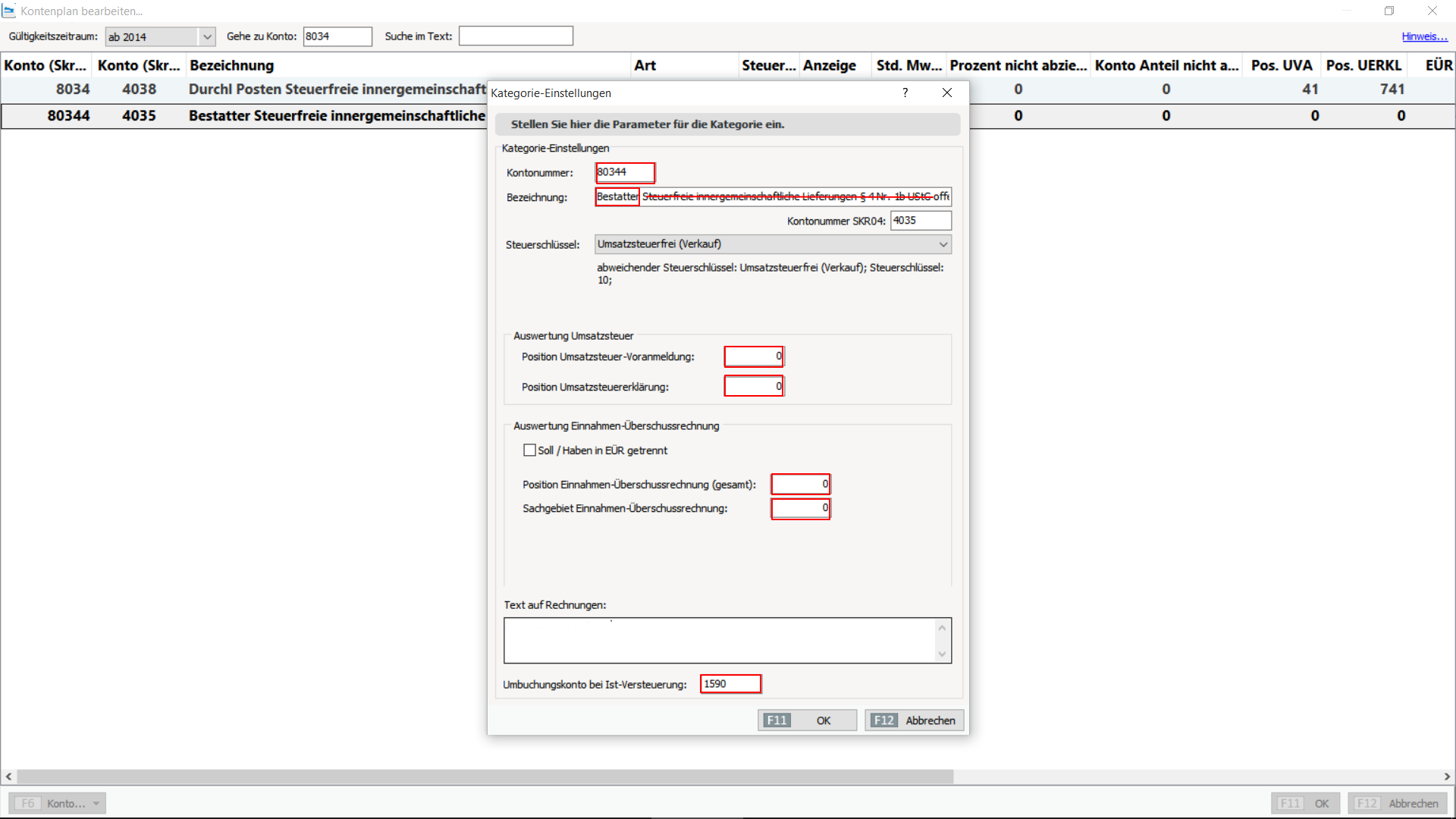Sort by Konto Anteil nicht a... column header
The image size is (1456, 819).
[x=1166, y=65]
